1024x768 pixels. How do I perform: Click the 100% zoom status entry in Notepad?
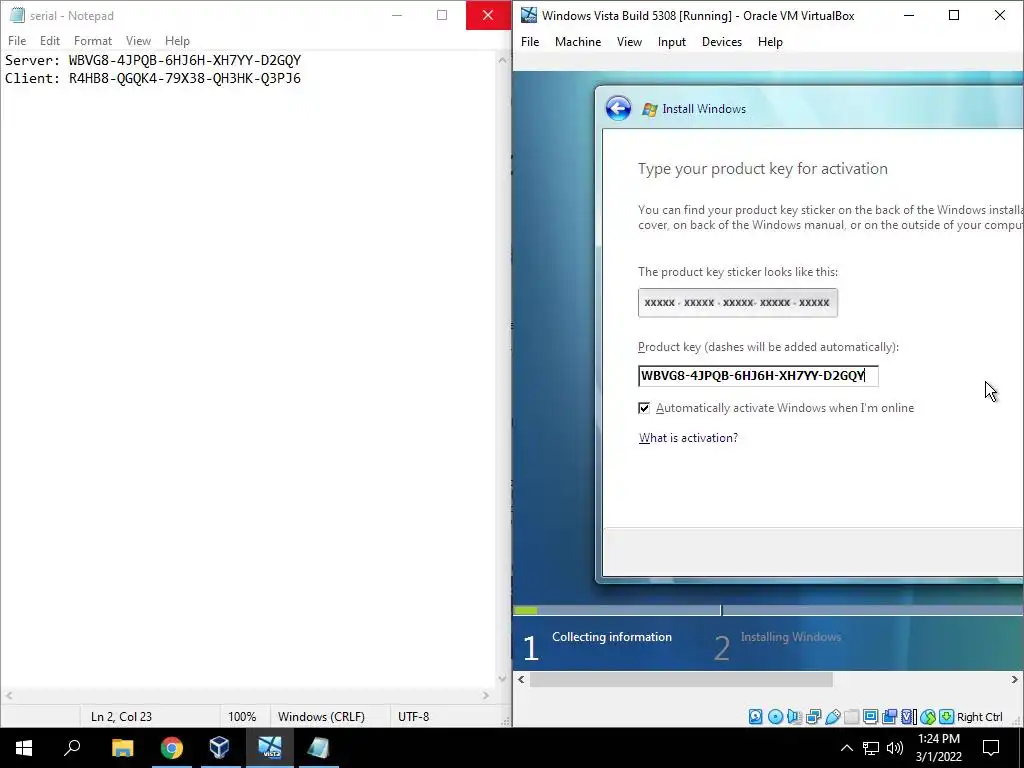click(x=242, y=716)
